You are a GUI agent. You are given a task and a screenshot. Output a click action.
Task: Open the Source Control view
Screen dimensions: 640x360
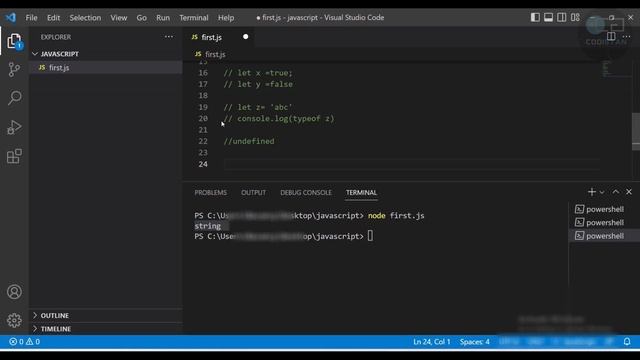14,70
